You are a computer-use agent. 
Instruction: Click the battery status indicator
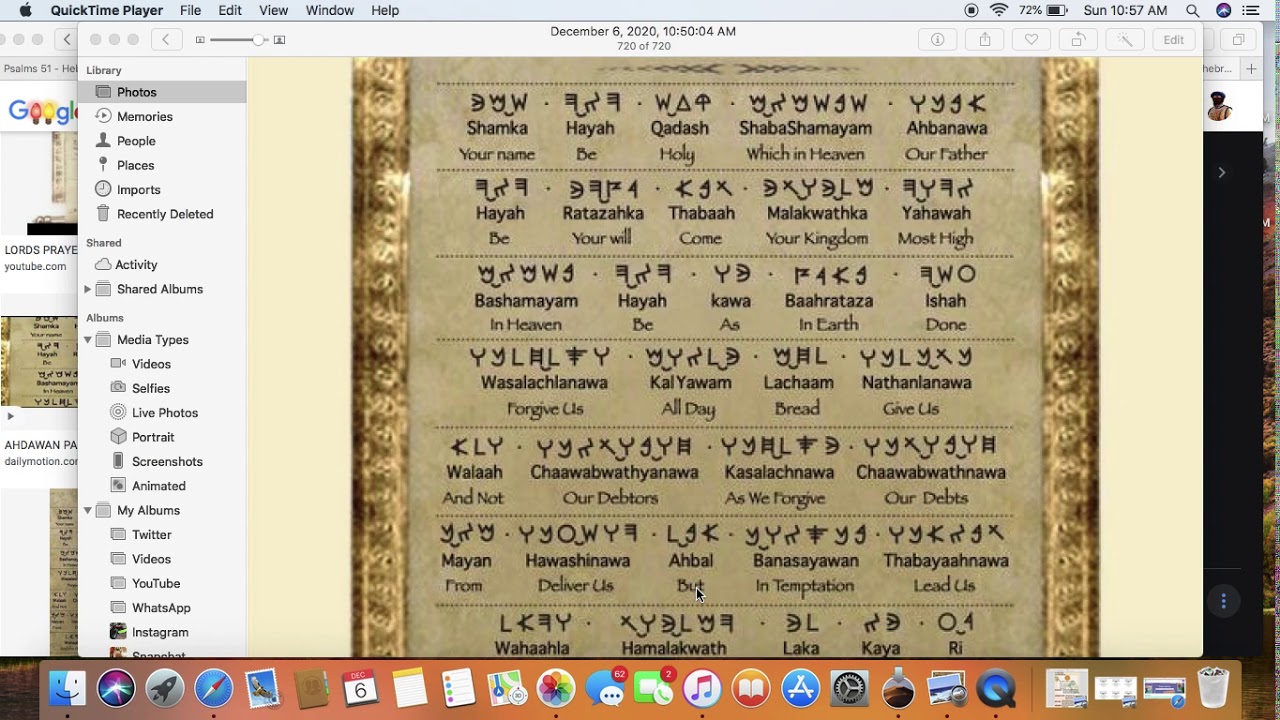pos(1044,10)
